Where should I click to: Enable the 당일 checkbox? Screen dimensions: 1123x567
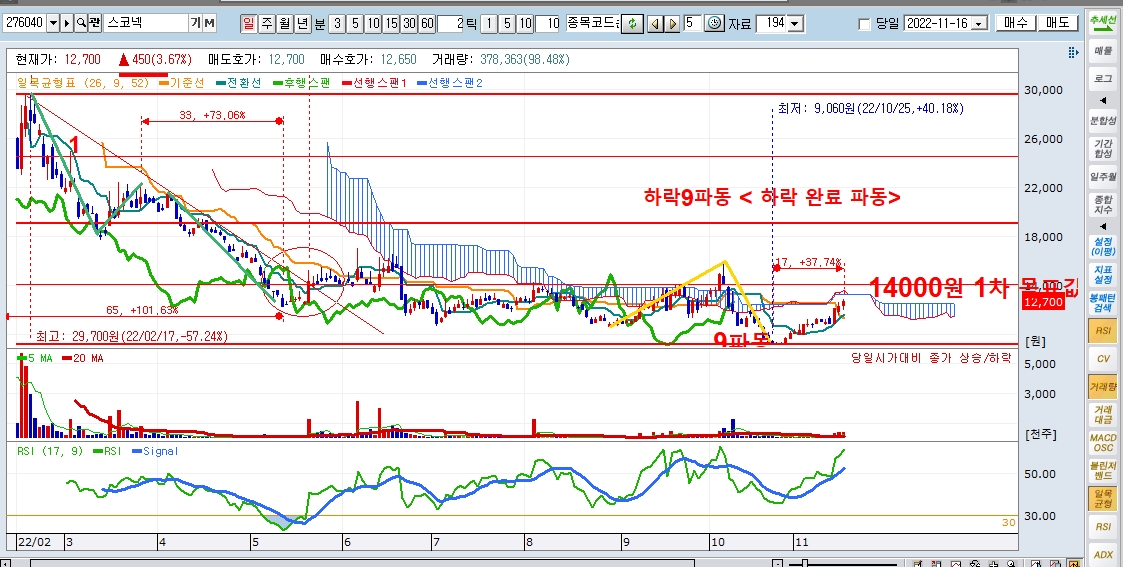[865, 23]
